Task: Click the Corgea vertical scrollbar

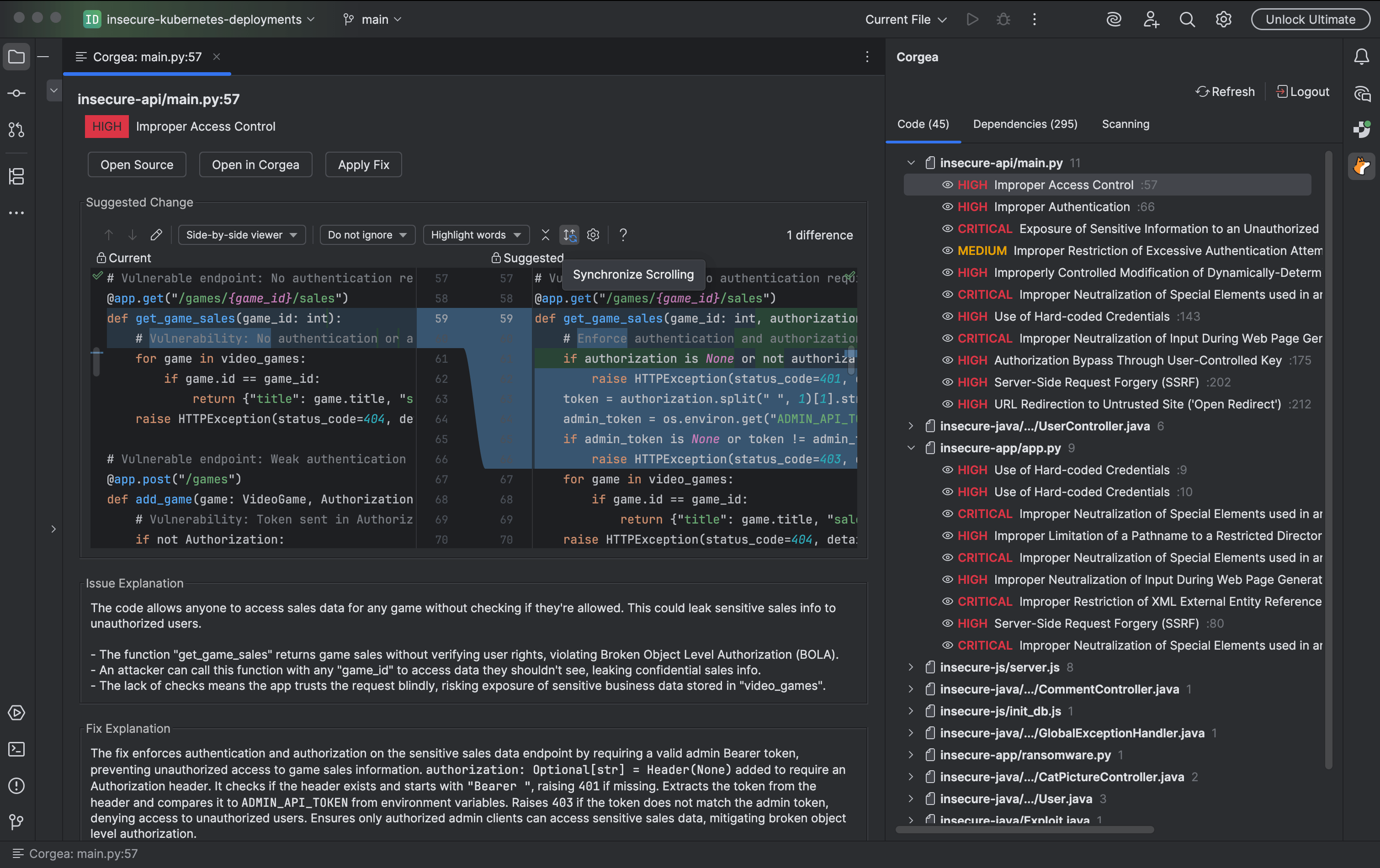Action: pyautogui.click(x=1328, y=460)
